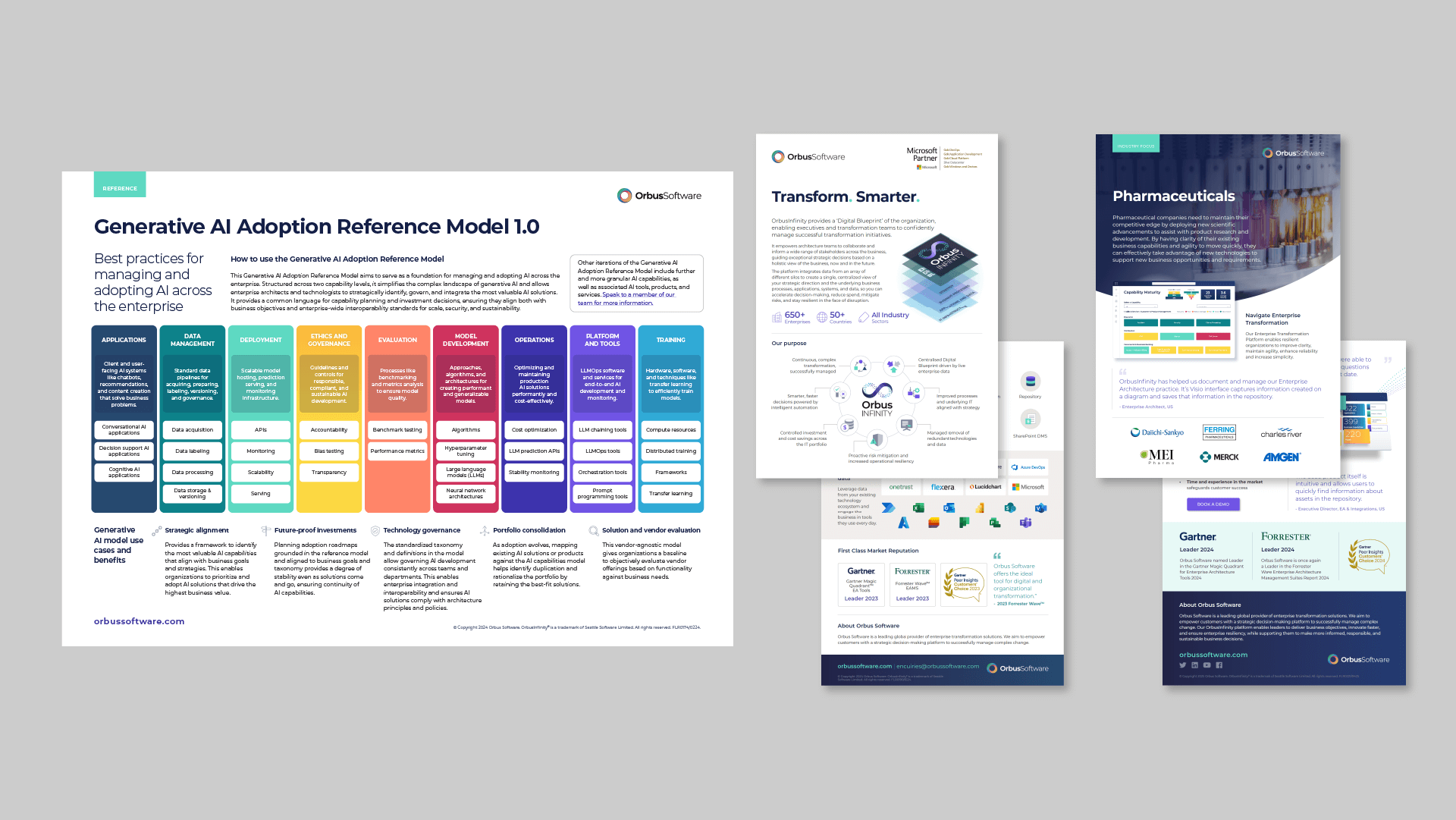Click the 'Conversational AI applications' box
The image size is (1456, 820).
(x=124, y=430)
